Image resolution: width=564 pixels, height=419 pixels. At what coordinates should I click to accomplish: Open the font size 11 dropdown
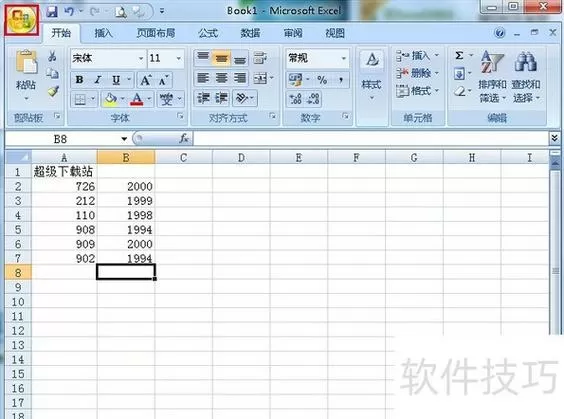(178, 58)
